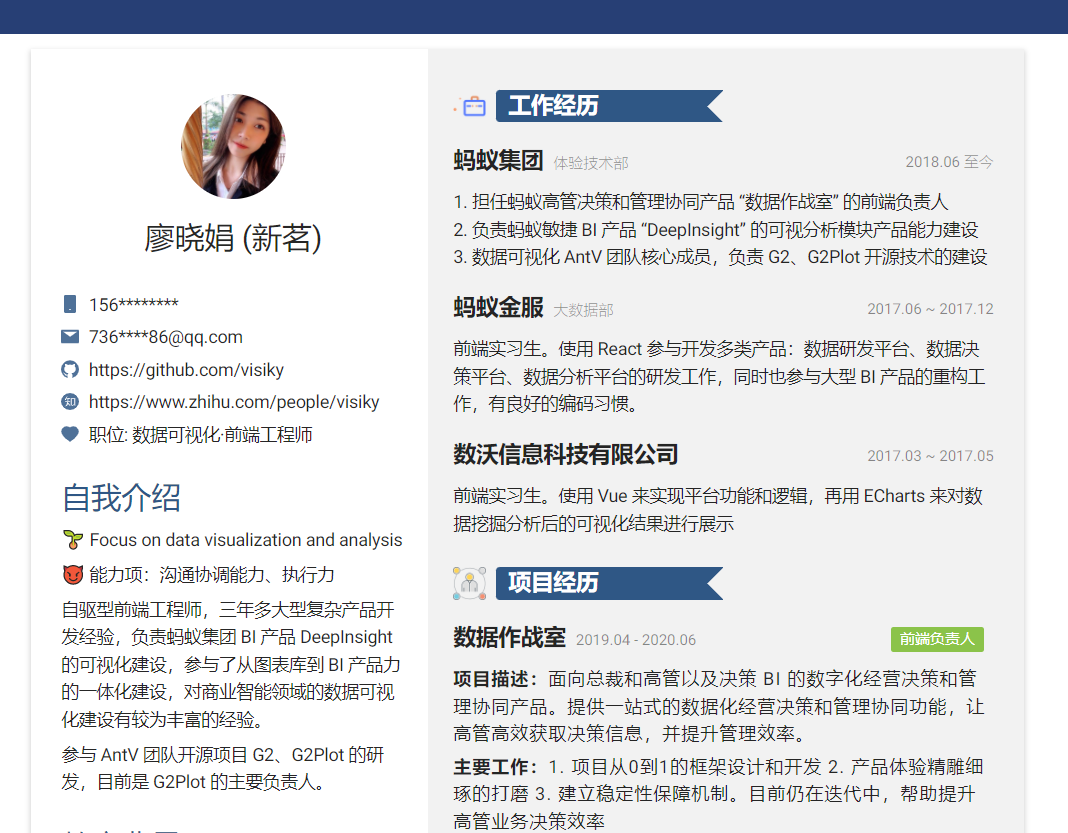Click the GitHub icon

69,369
